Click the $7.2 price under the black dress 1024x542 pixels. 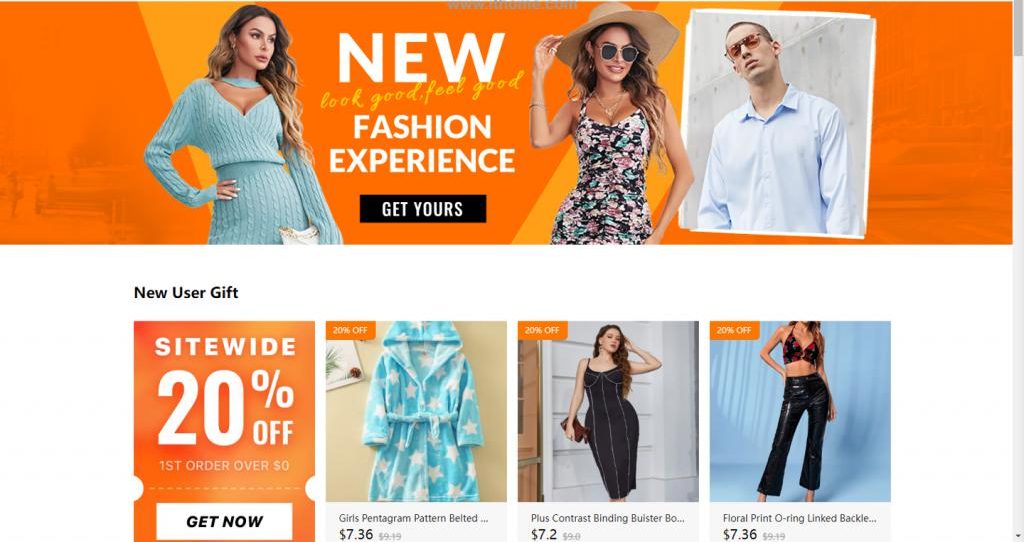tap(543, 534)
